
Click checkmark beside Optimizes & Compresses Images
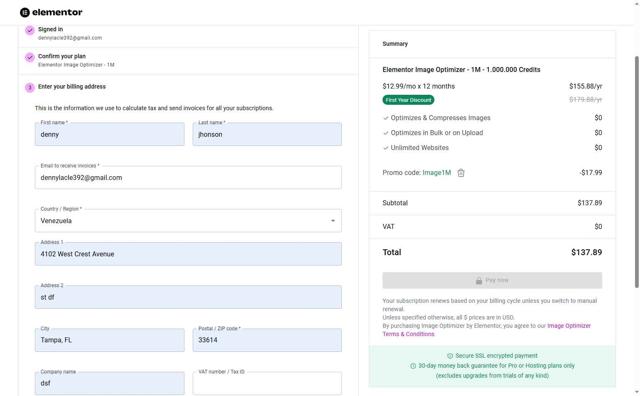[386, 118]
